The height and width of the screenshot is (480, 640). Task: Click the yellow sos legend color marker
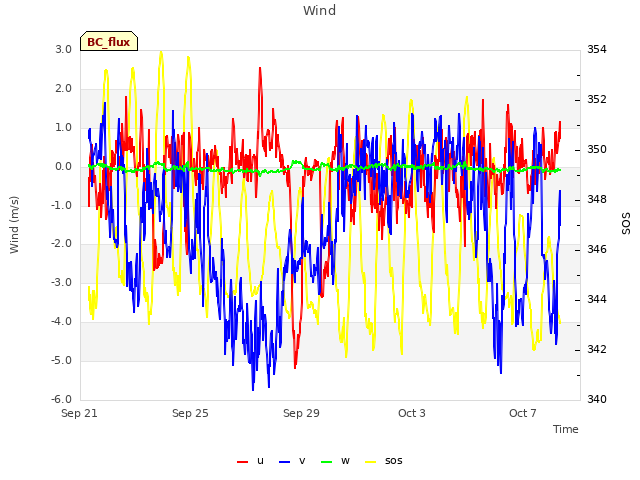[x=371, y=462]
